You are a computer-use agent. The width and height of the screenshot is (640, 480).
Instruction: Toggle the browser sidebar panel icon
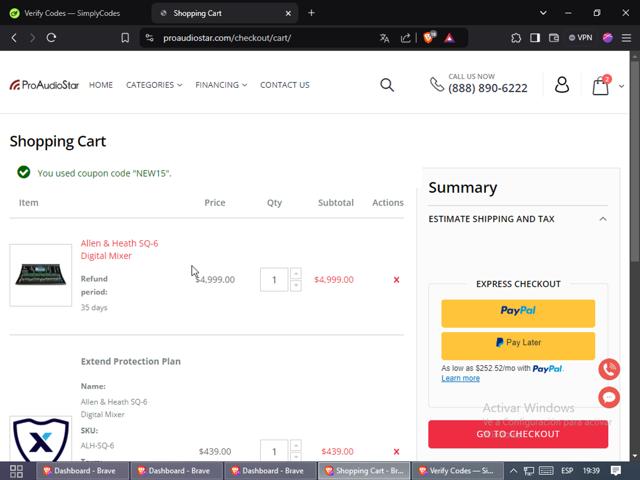pos(535,38)
